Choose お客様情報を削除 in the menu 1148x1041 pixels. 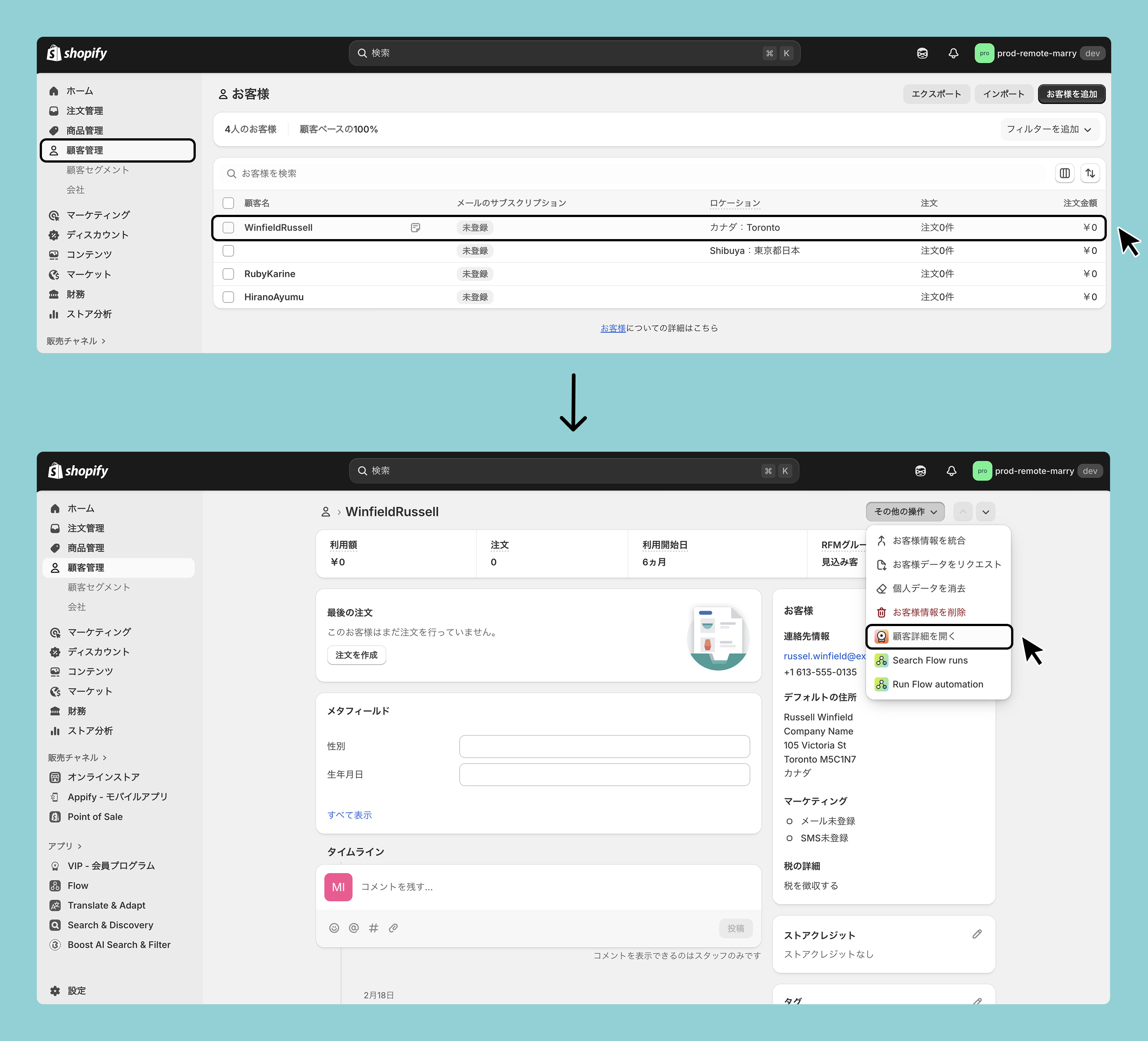pyautogui.click(x=929, y=612)
